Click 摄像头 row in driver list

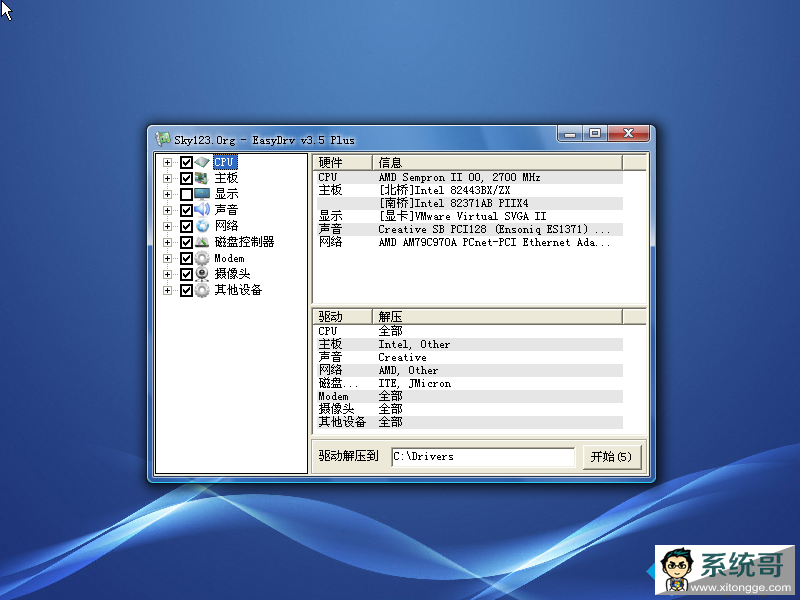469,409
